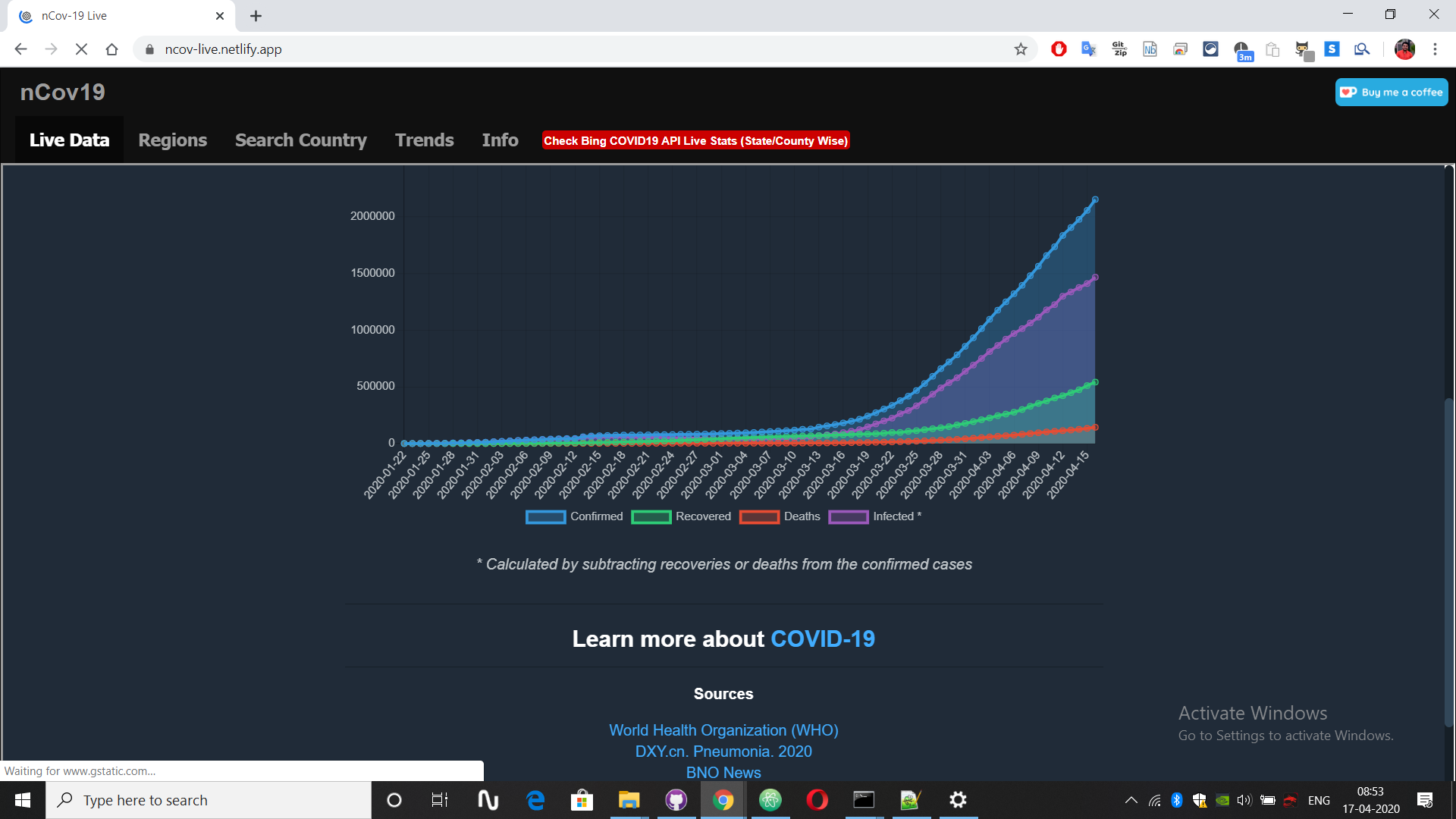Open the Regions section
The image size is (1456, 819).
click(x=172, y=140)
